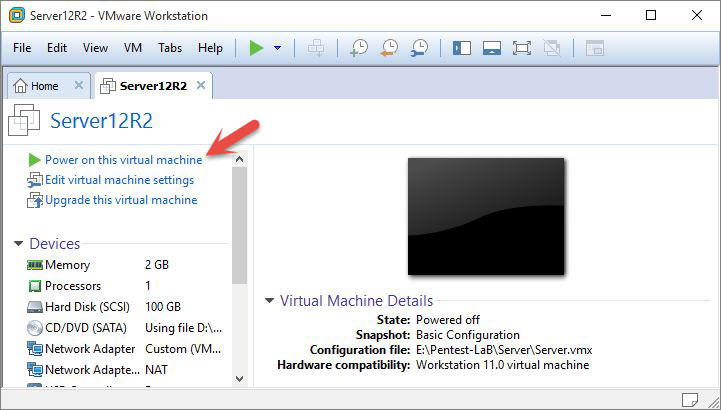Image resolution: width=721 pixels, height=410 pixels.
Task: Toggle the thumbnail bar toolbar icon
Action: 491,48
